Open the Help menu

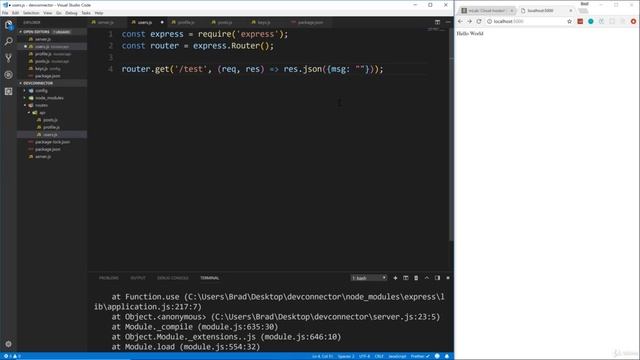click(99, 13)
